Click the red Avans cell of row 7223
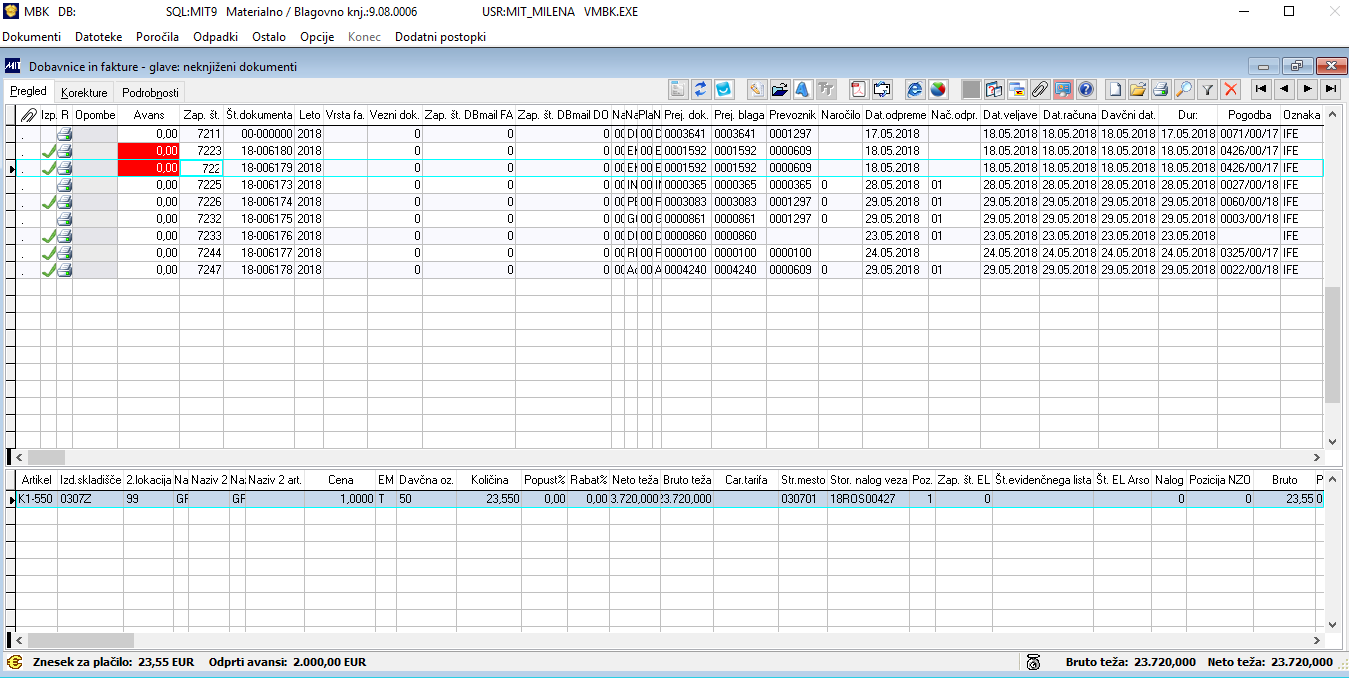Viewport: 1349px width, 678px height. 149,151
